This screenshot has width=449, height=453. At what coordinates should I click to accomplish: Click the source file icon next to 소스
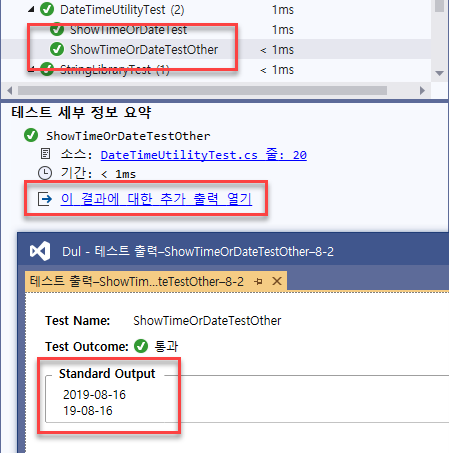coord(45,154)
